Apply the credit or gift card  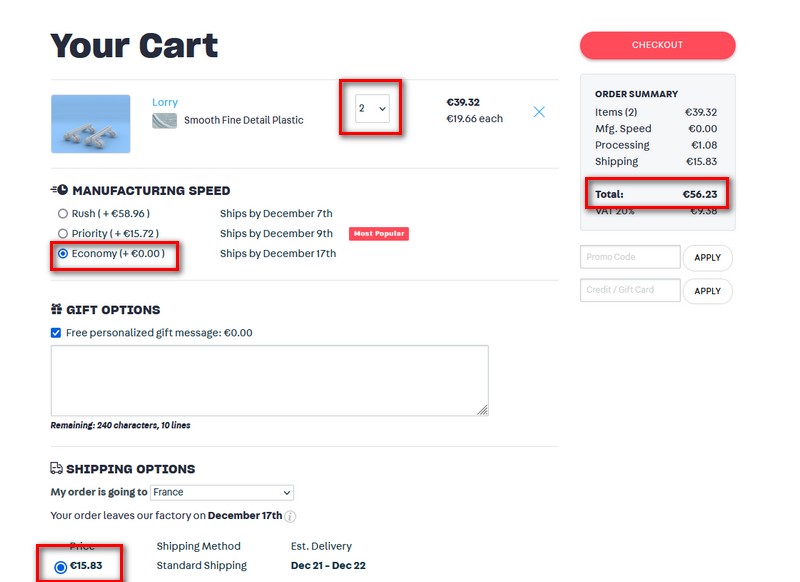[x=707, y=291]
